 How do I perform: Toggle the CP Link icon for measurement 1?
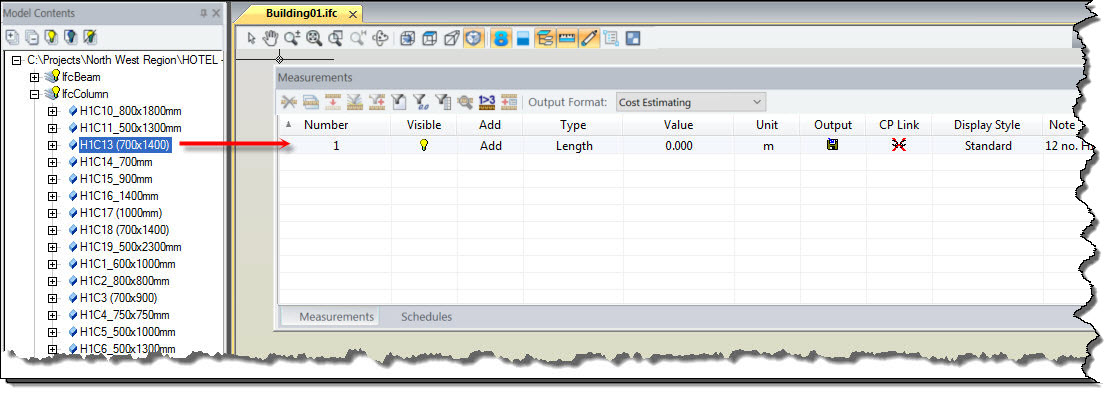tap(899, 146)
